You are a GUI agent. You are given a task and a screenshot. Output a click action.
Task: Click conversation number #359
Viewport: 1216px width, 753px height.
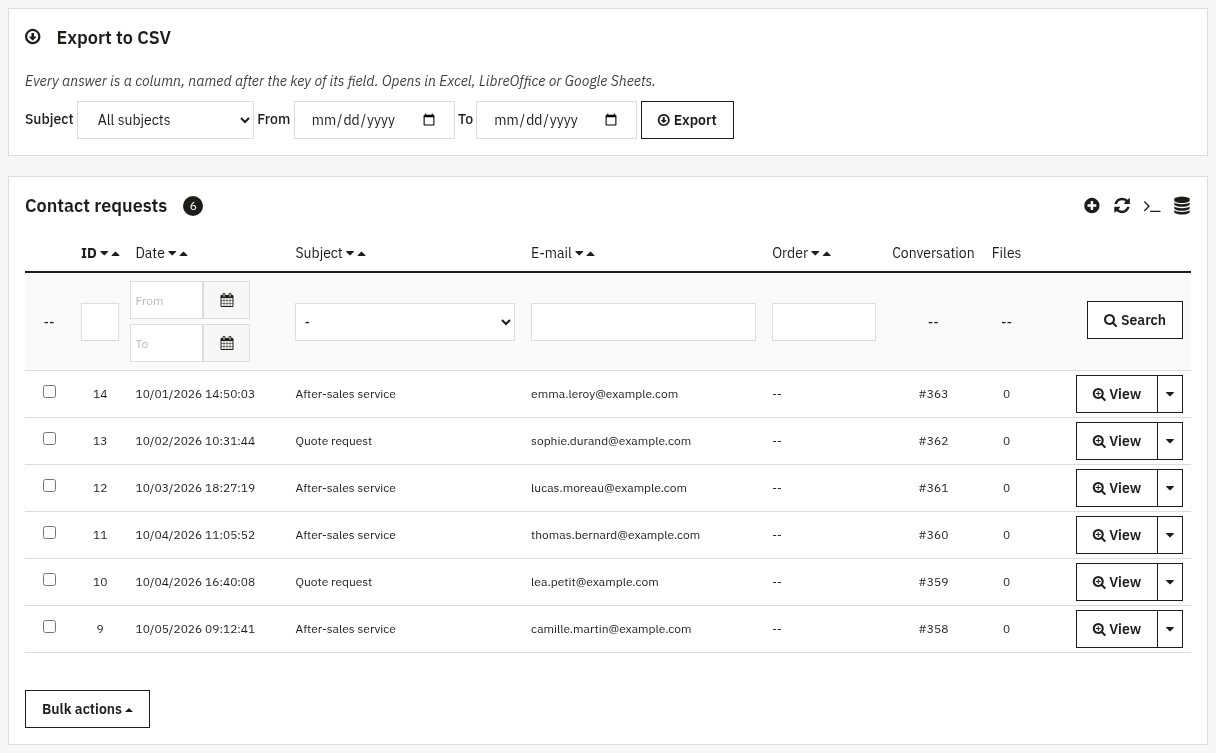[x=933, y=582]
